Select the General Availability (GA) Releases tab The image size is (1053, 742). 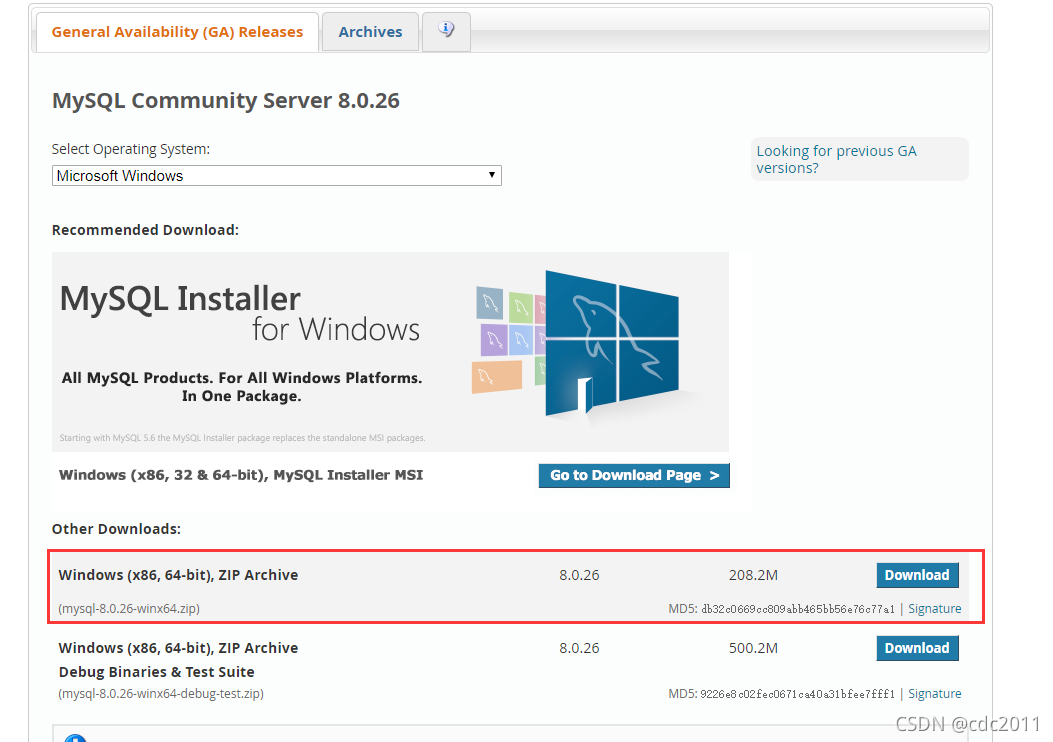tap(177, 31)
